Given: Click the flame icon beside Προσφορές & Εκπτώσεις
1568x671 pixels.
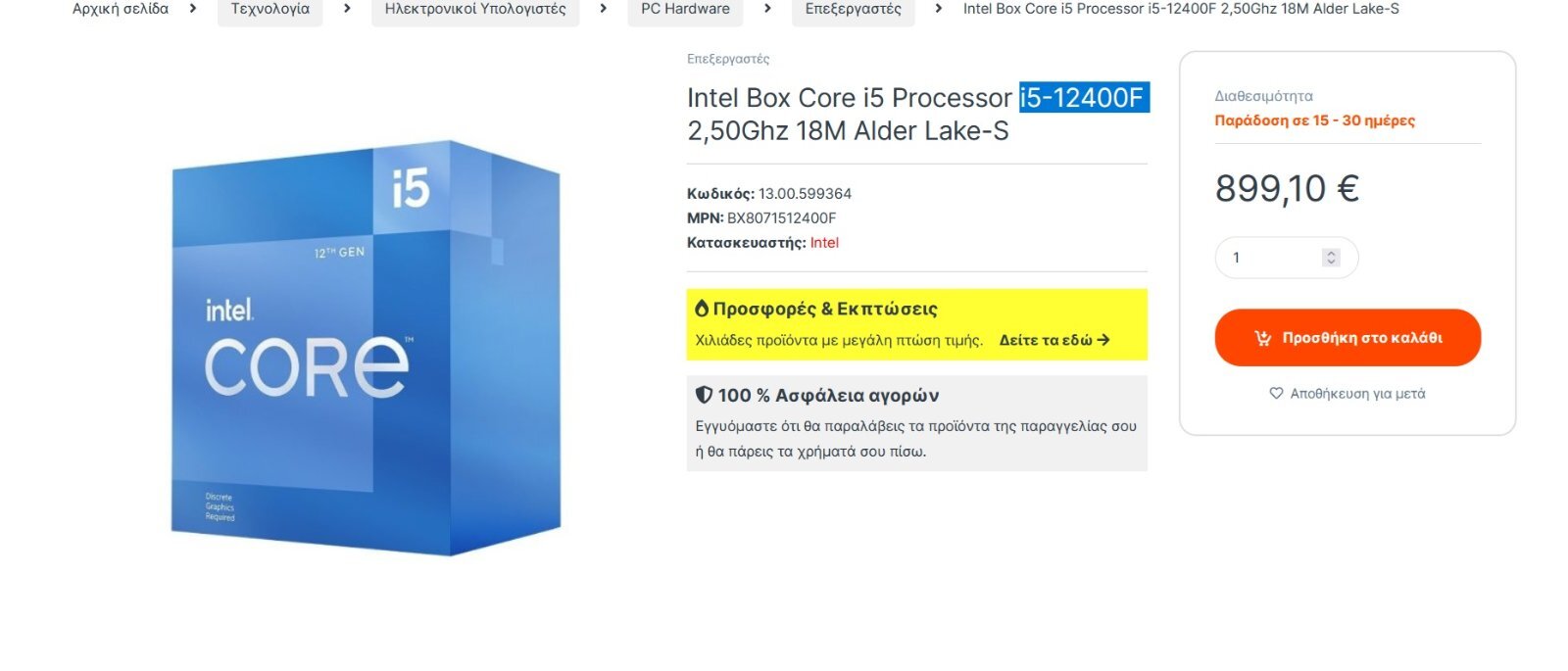Looking at the screenshot, I should [702, 309].
